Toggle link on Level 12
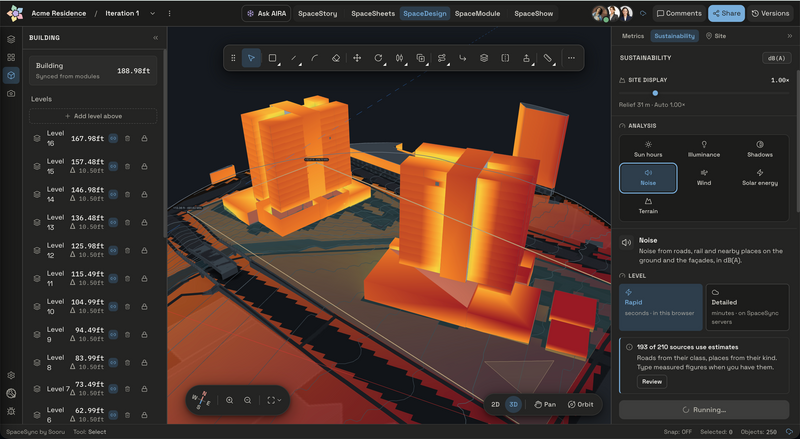Screen dimensions: 800x439 point(113,251)
